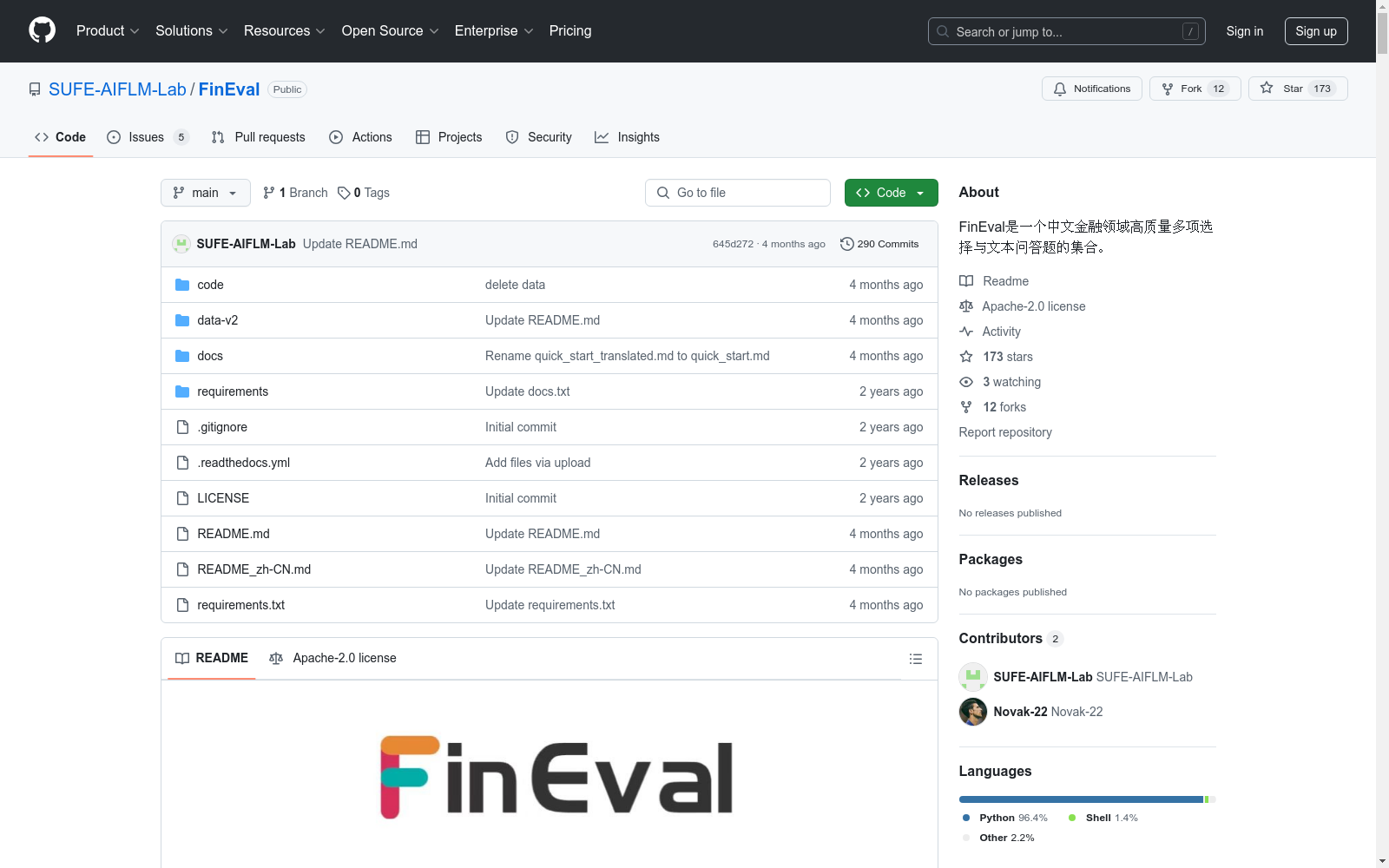Open the requirements folder
The width and height of the screenshot is (1389, 868).
tap(233, 391)
